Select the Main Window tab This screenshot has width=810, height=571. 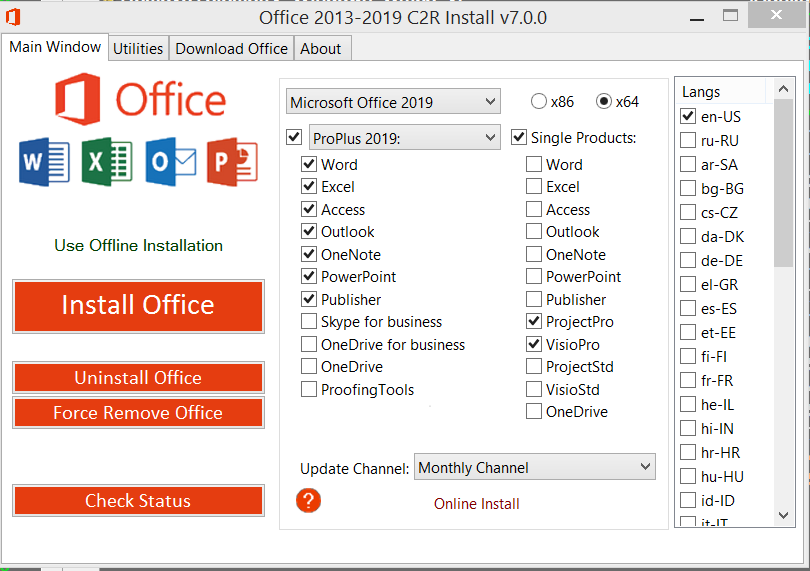tap(55, 47)
